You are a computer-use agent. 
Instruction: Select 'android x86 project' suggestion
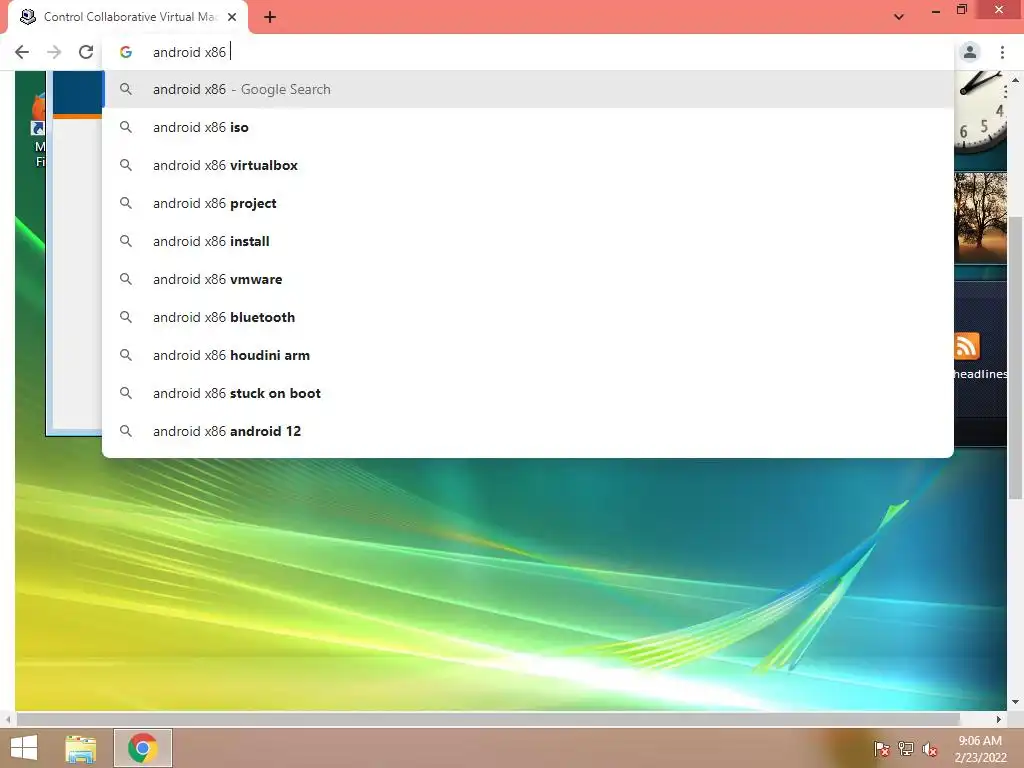pos(528,203)
